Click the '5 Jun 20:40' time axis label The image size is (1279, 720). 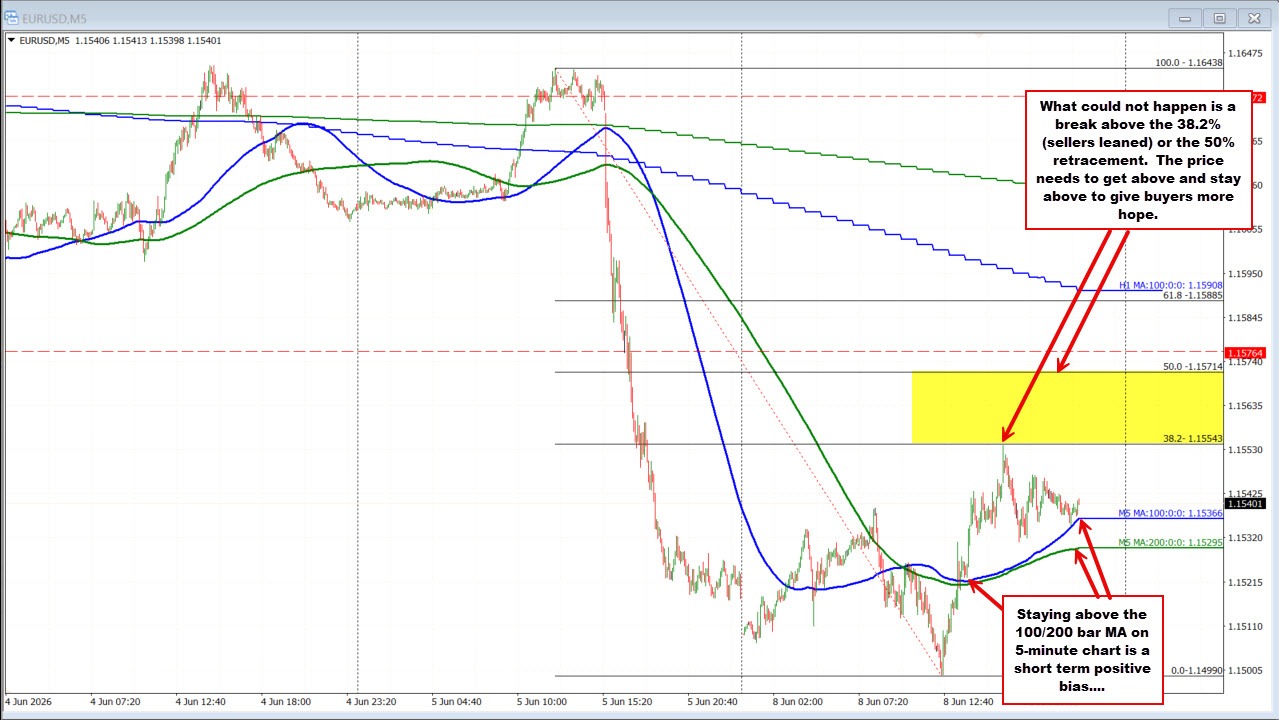(714, 702)
